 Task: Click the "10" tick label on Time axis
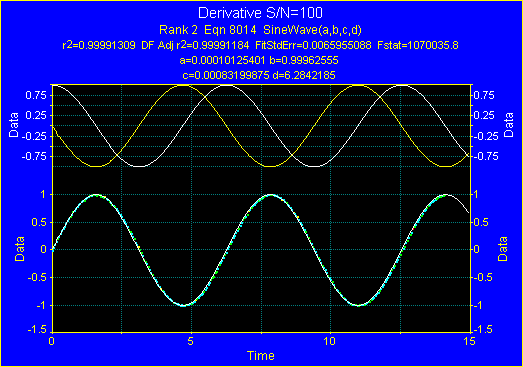[330, 341]
